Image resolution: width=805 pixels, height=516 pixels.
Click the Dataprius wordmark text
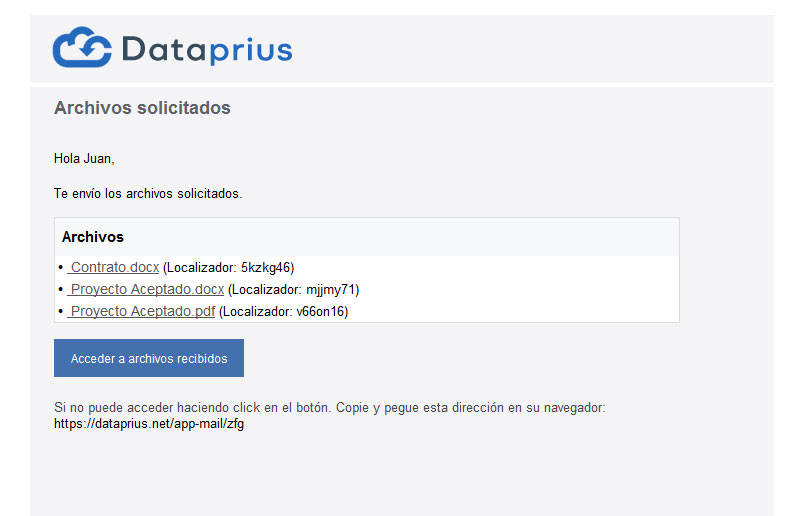[207, 50]
